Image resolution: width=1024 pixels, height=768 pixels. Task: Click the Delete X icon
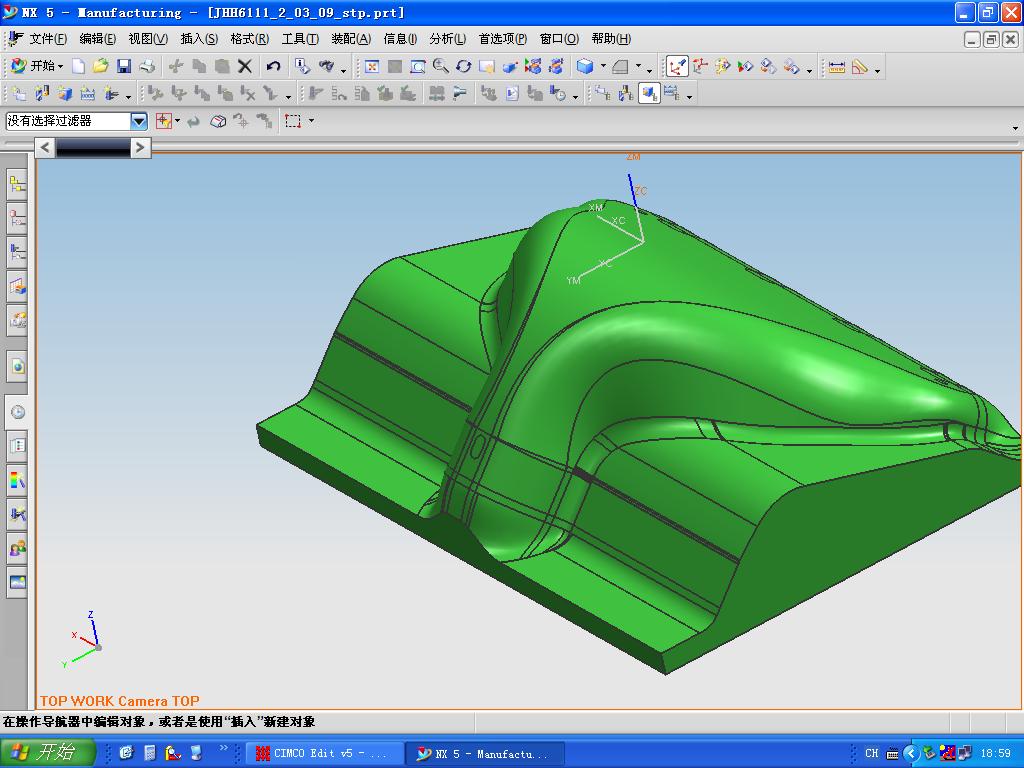point(245,66)
